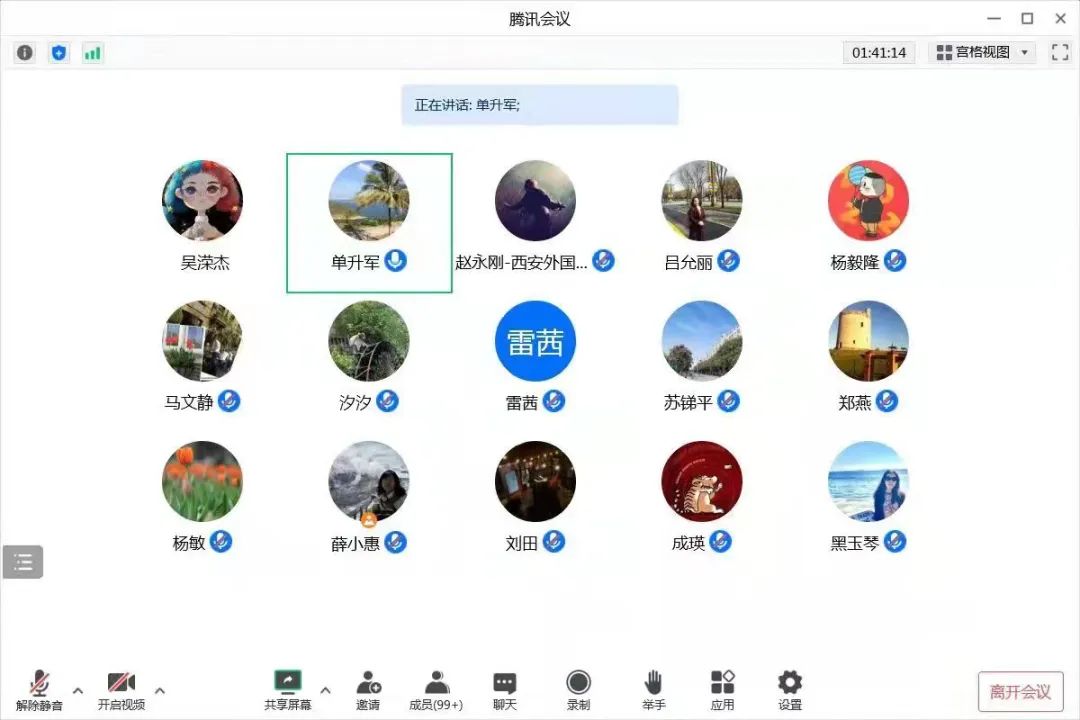Viewport: 1080px width, 720px height.
Task: Open the 宫格视图 layout dropdown
Action: (x=982, y=52)
